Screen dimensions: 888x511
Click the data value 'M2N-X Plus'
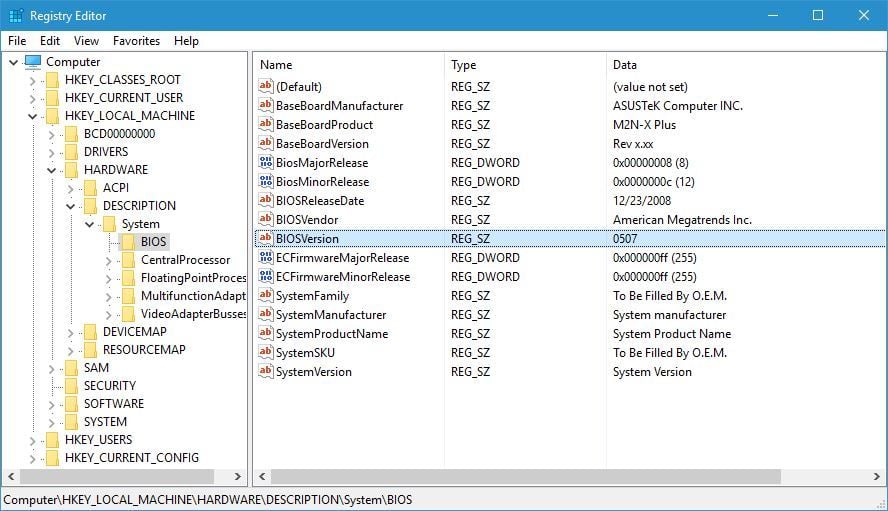point(644,125)
